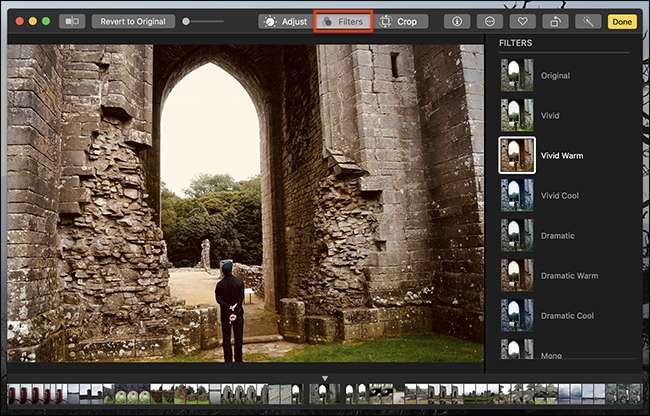Apply the Vivid filter
650x416 pixels.
coord(517,116)
